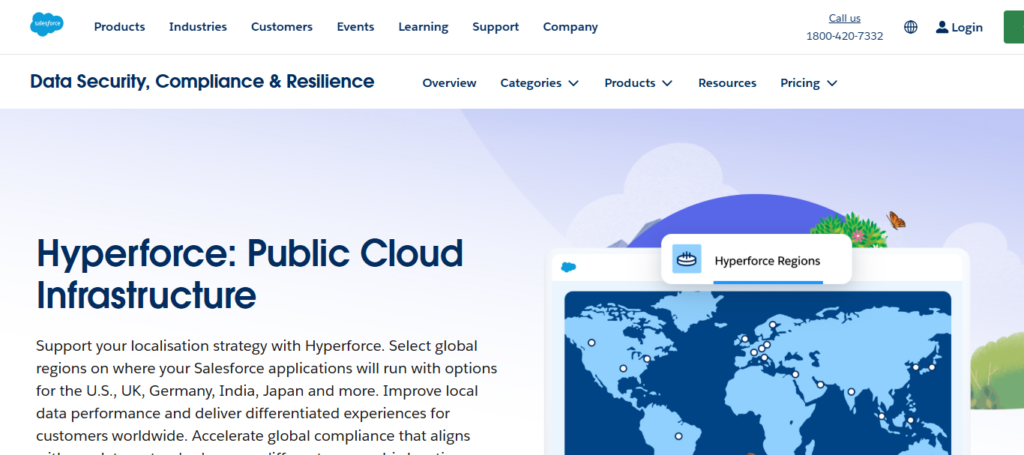Viewport: 1024px width, 455px height.
Task: Open the Support menu
Action: coord(496,27)
